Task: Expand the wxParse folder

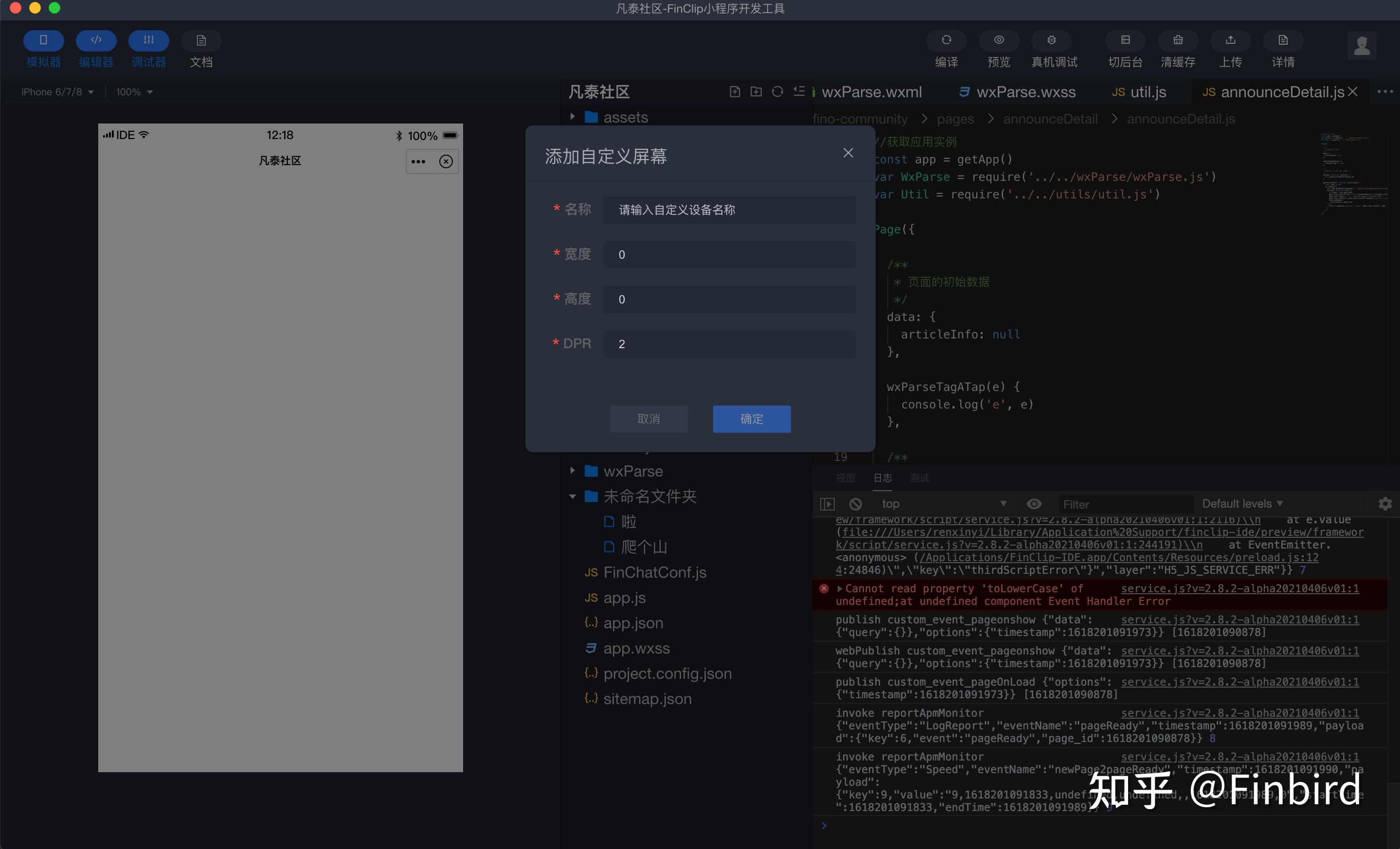Action: [572, 471]
